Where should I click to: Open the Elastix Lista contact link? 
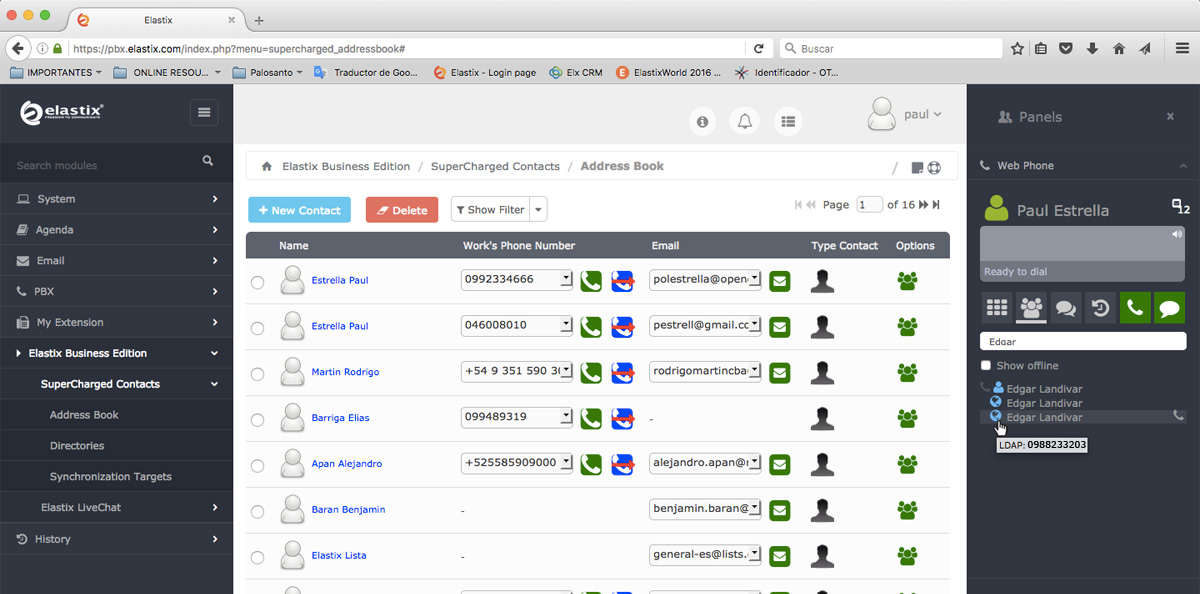pos(340,556)
